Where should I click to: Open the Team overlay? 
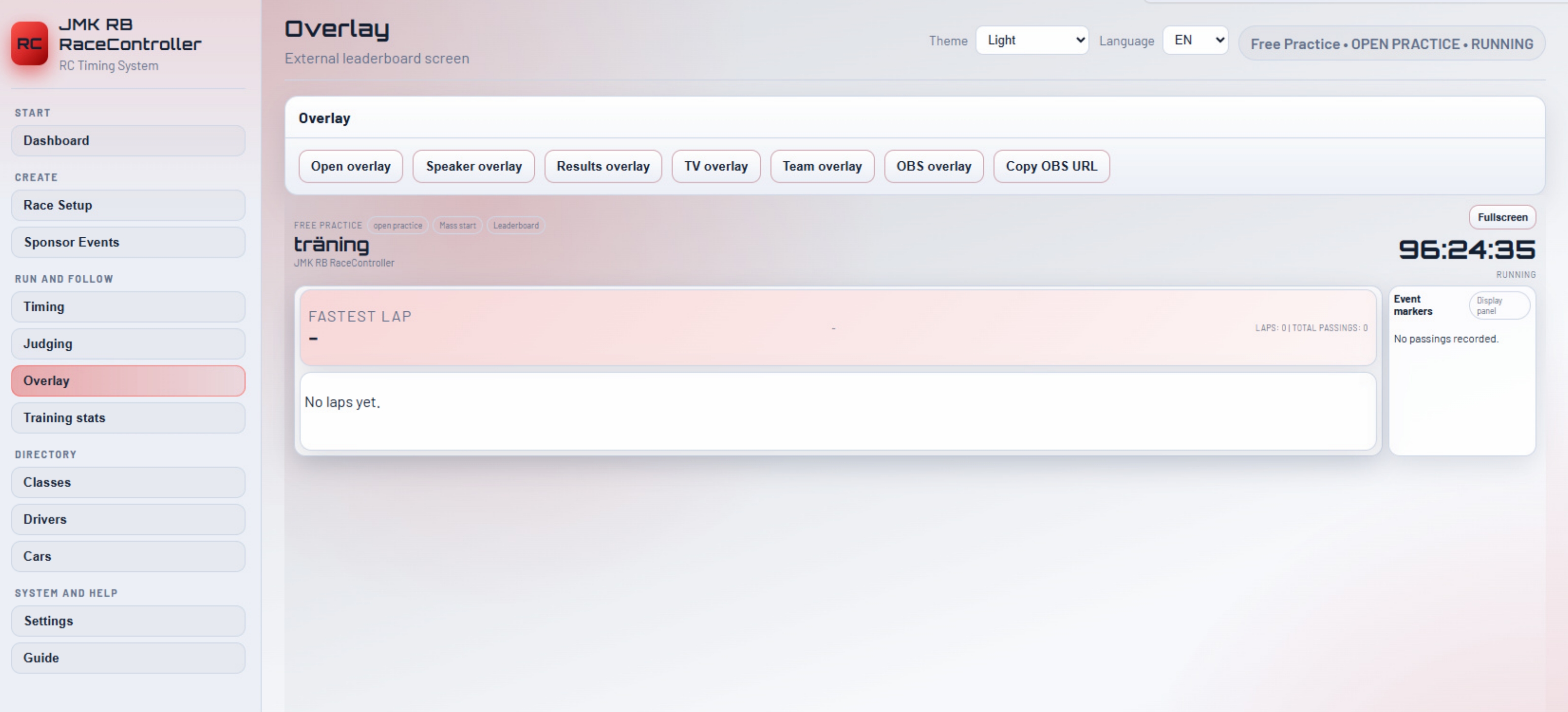pos(821,166)
